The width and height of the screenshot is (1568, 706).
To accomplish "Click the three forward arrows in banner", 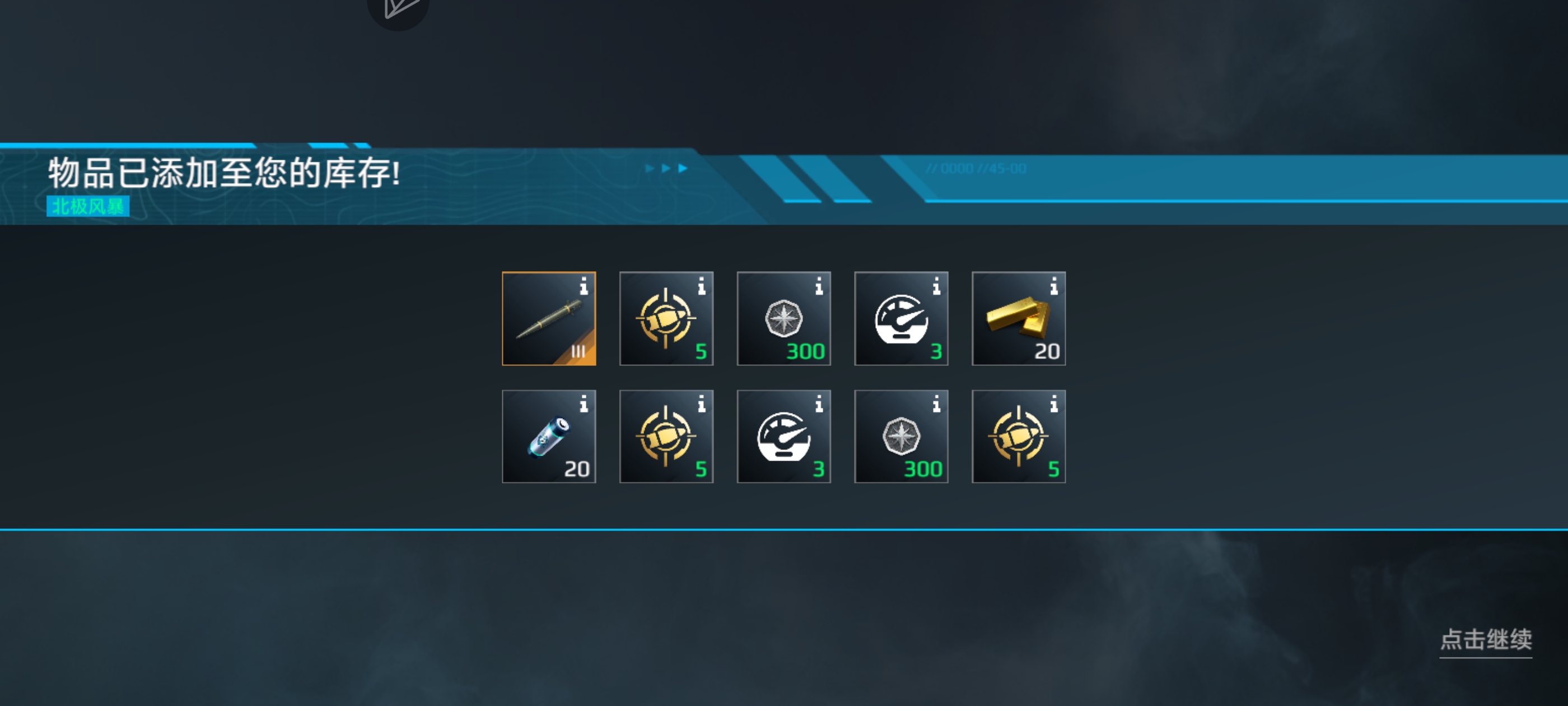I will (666, 168).
